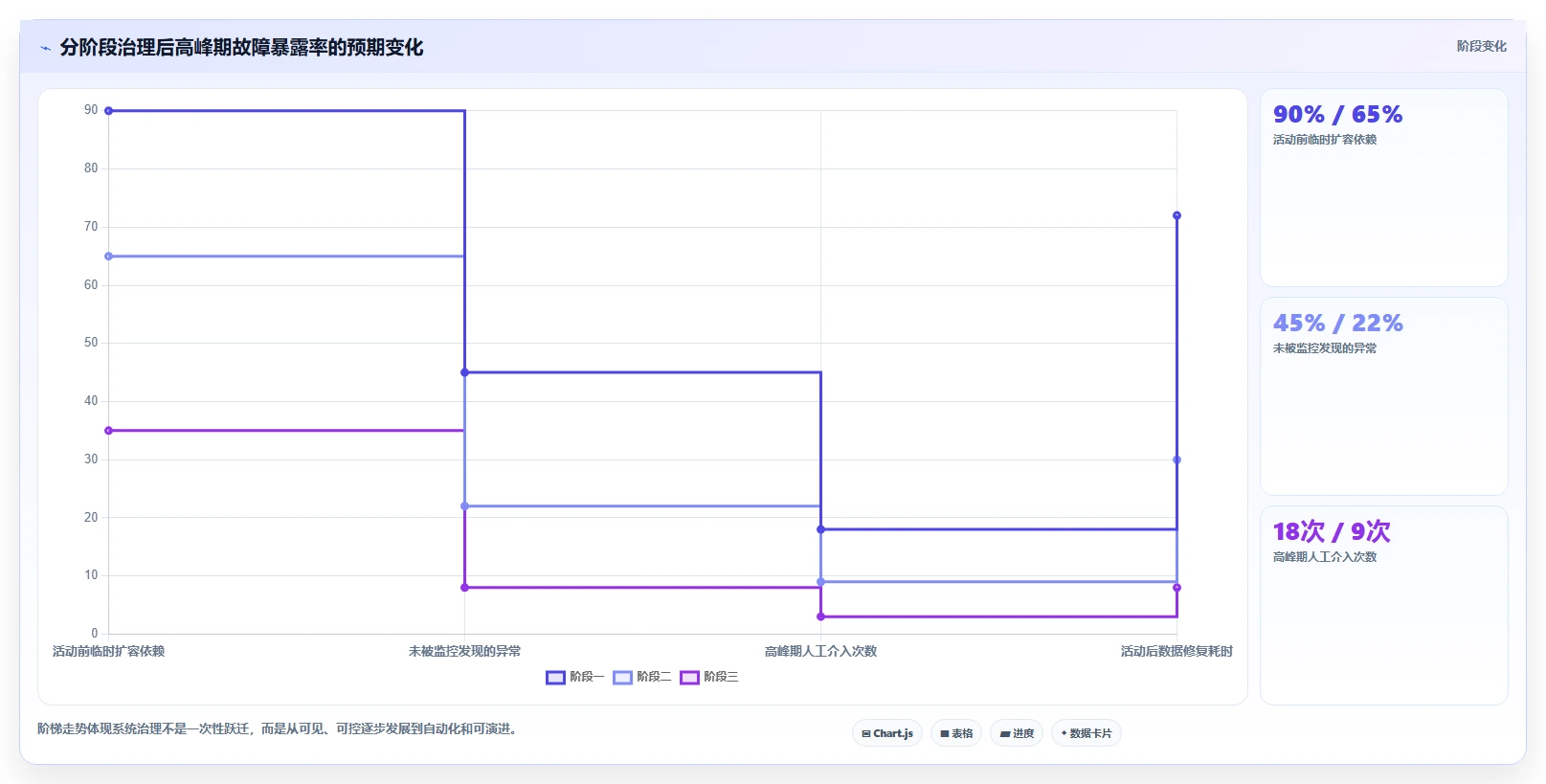Click the 阶段一 point at 72 for 活动后数据修复耗时
Image resolution: width=1546 pixels, height=784 pixels.
pos(1176,215)
